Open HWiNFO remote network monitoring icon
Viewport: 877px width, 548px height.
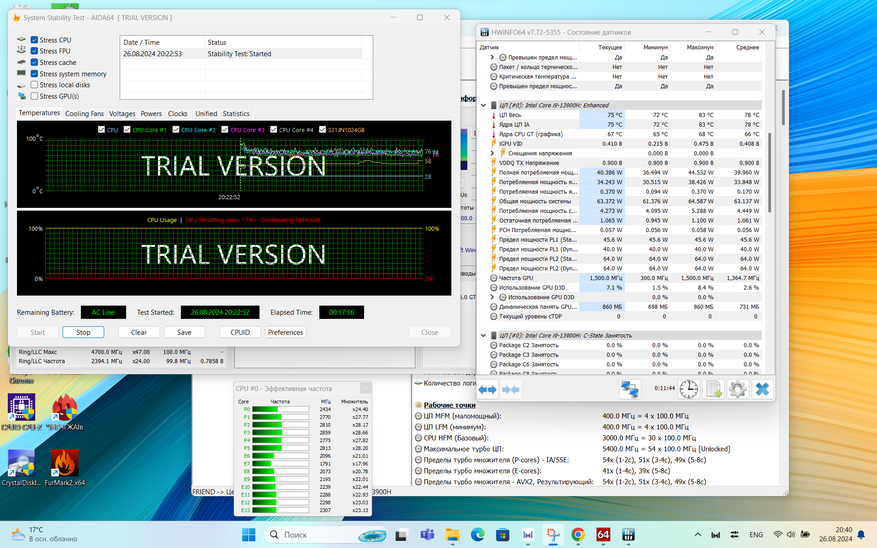(x=631, y=389)
